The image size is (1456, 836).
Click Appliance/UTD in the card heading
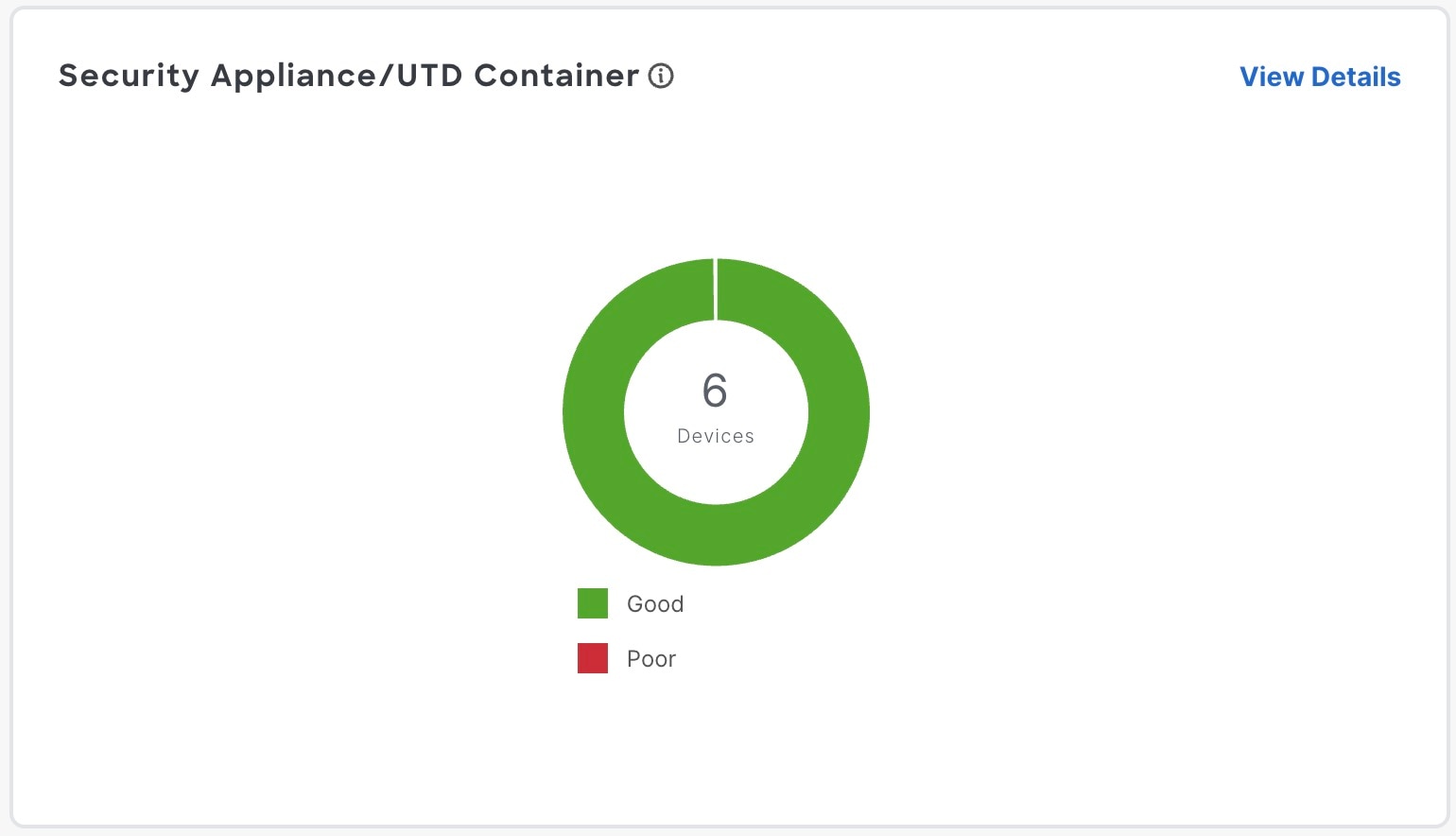click(337, 76)
